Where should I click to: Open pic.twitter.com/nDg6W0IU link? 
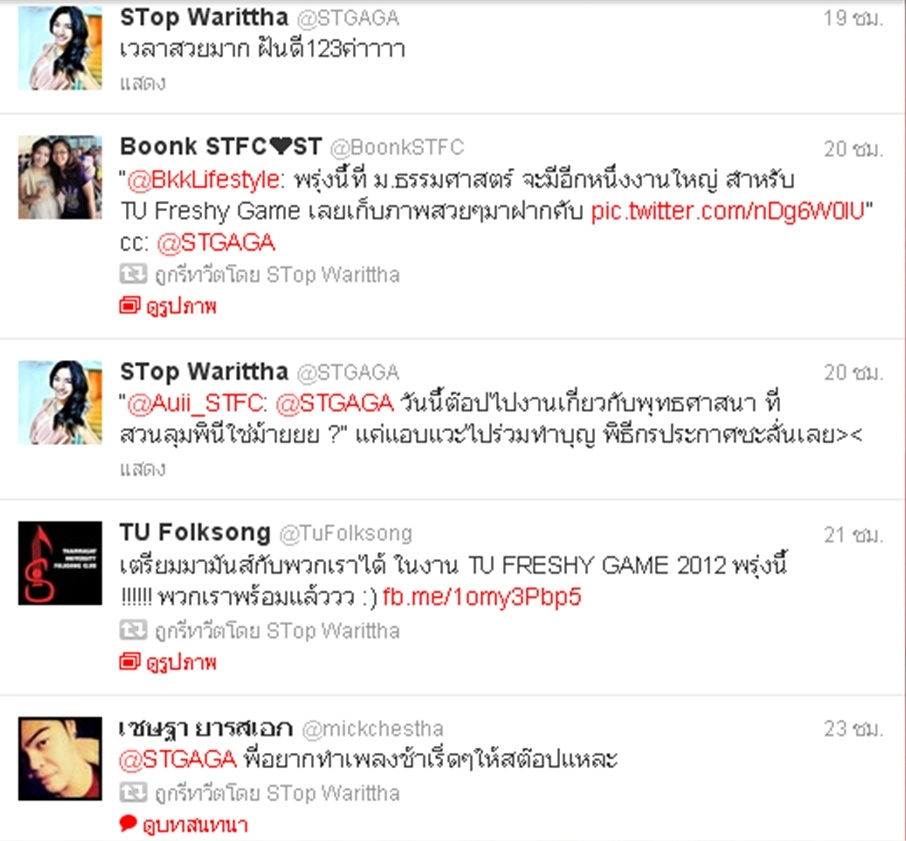[x=728, y=211]
